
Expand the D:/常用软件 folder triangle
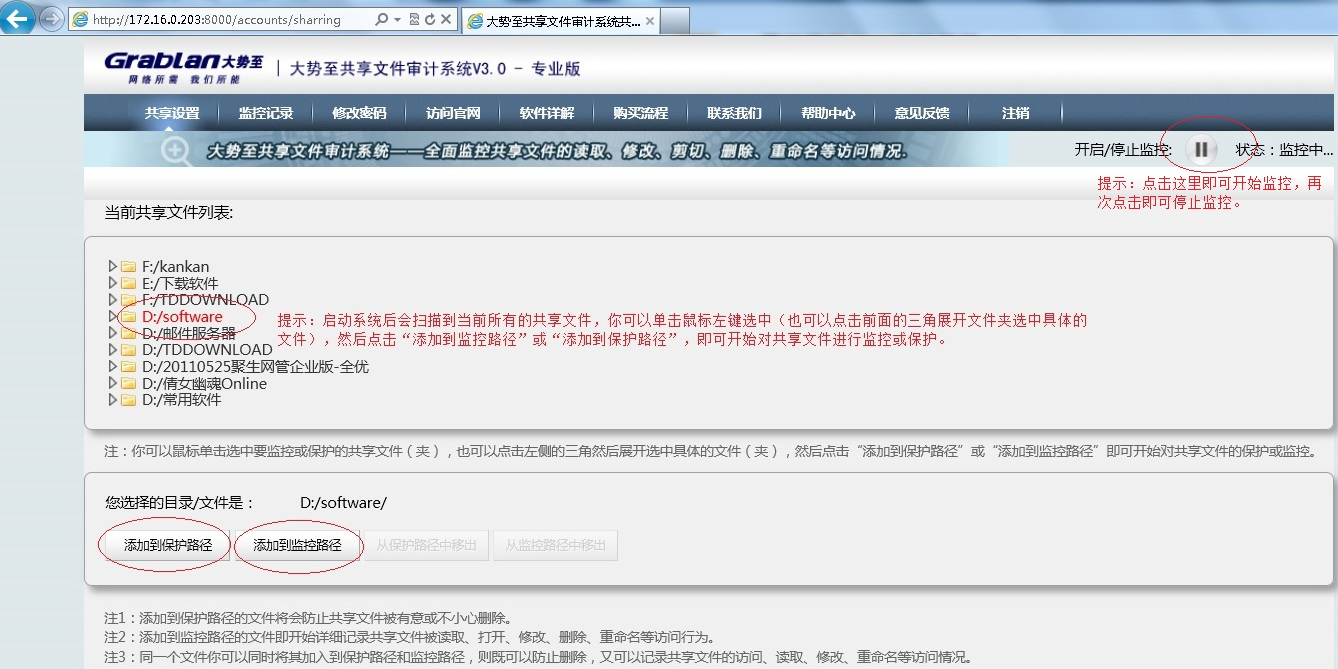point(112,400)
